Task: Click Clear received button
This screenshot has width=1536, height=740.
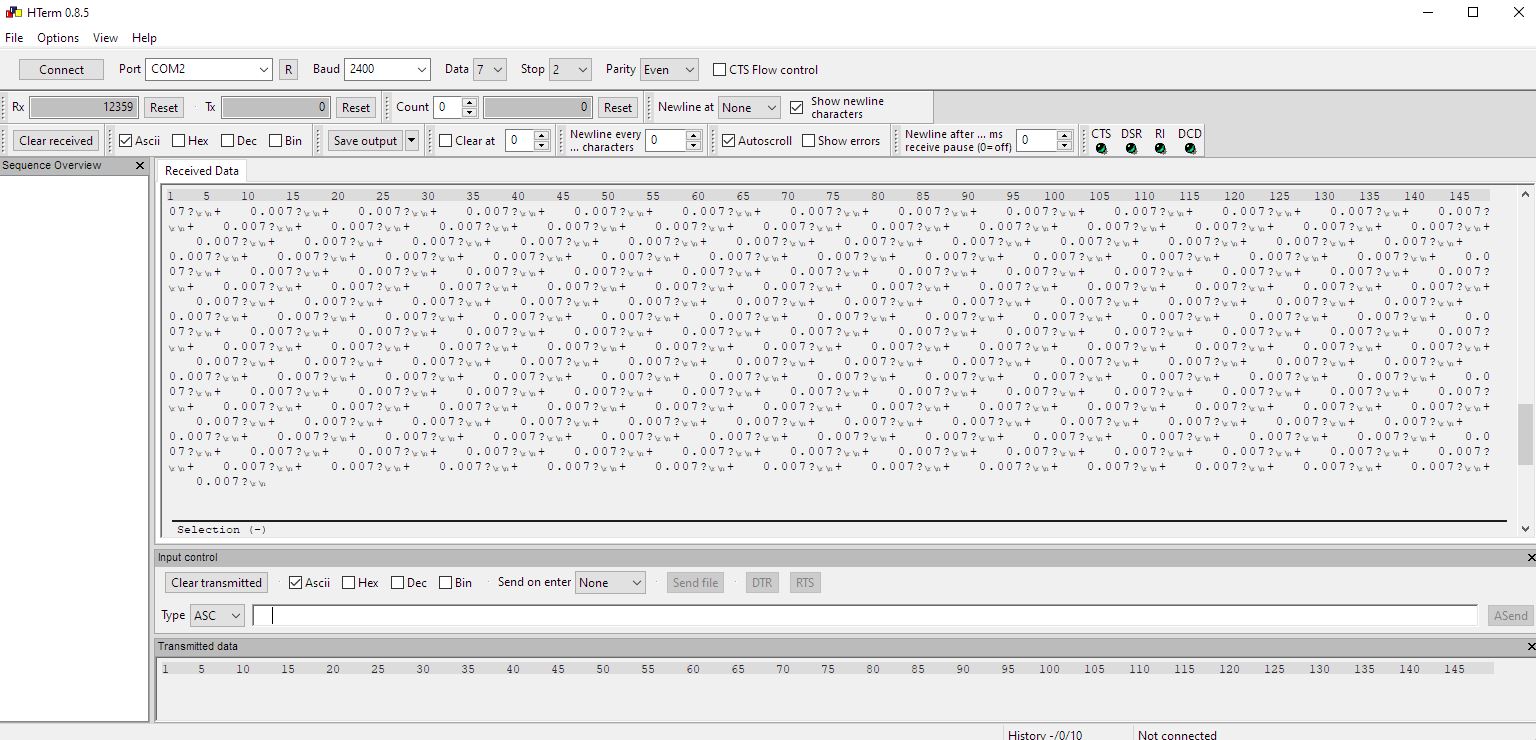Action: coord(57,141)
